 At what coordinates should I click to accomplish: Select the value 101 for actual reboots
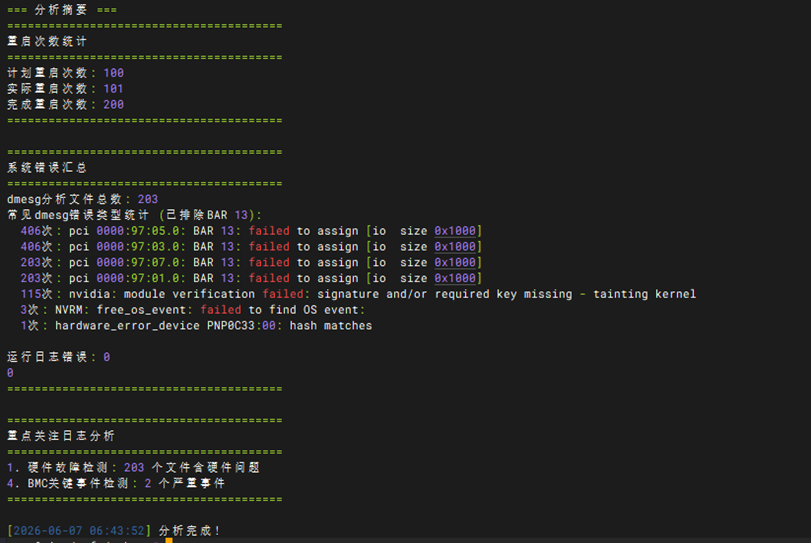(x=114, y=89)
